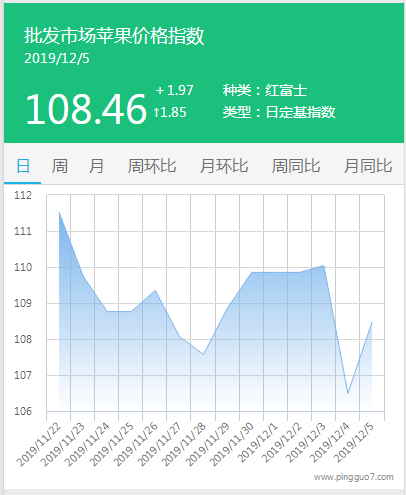This screenshot has height=495, width=406.
Task: Click the www.pingguo7.com source text
Action: 354,477
